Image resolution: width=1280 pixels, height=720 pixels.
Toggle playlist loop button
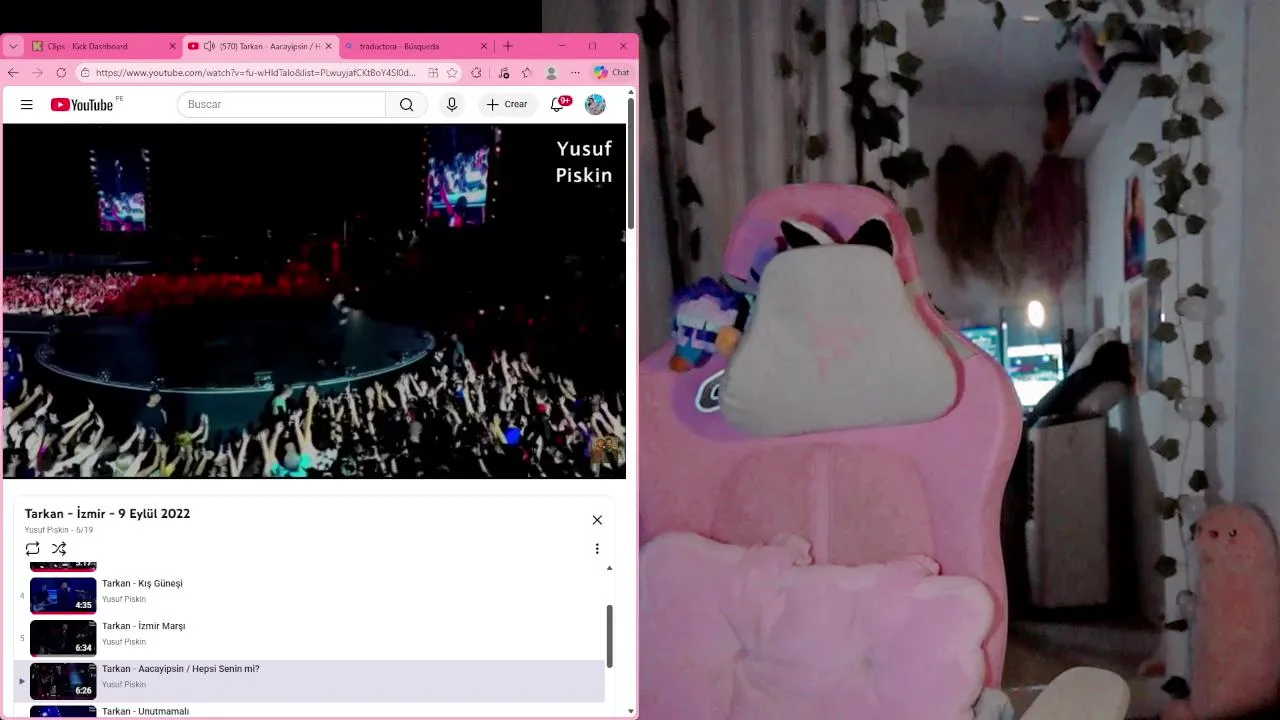click(x=33, y=548)
